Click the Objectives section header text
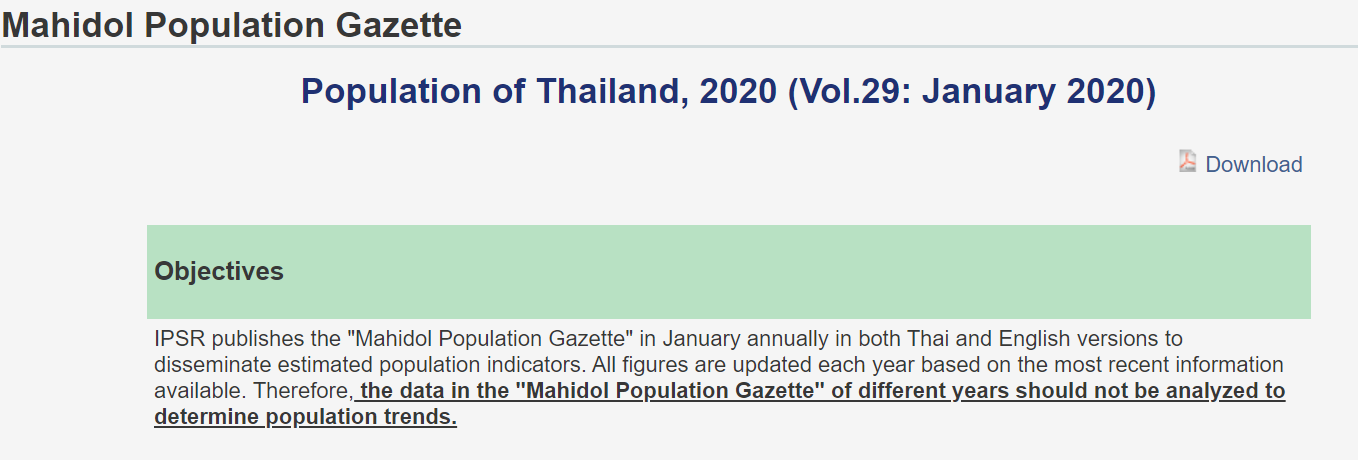Viewport: 1358px width, 460px height. click(x=219, y=271)
